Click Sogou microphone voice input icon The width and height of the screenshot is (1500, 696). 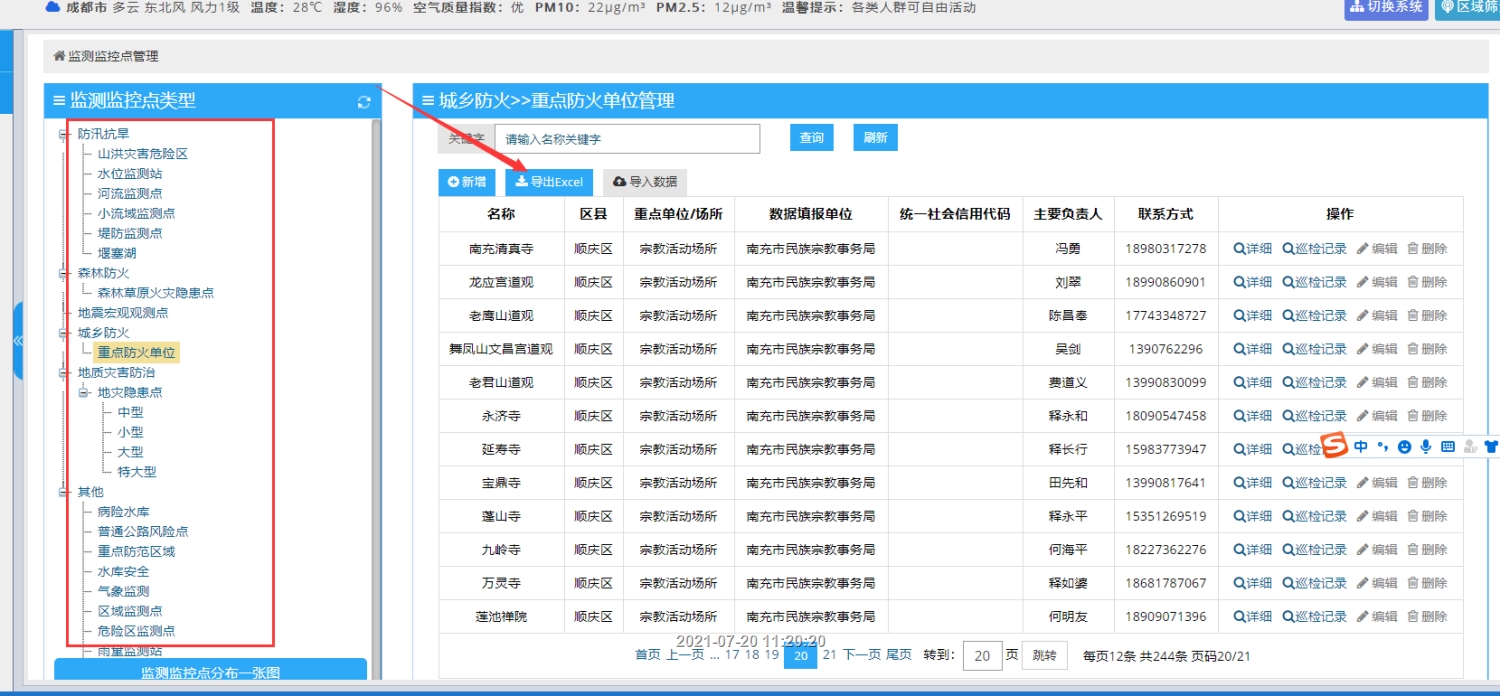(x=1426, y=447)
